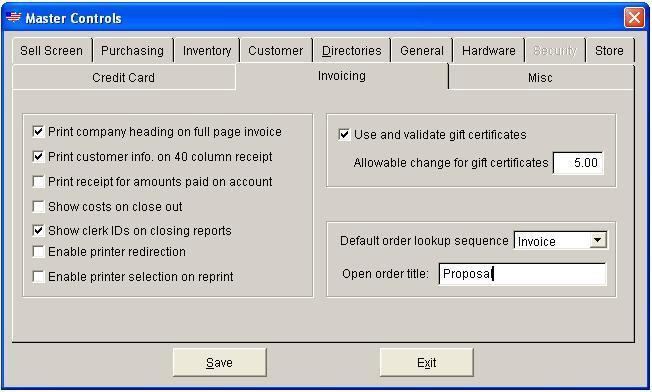Click the Master Controls title bar flag icon

pos(13,17)
